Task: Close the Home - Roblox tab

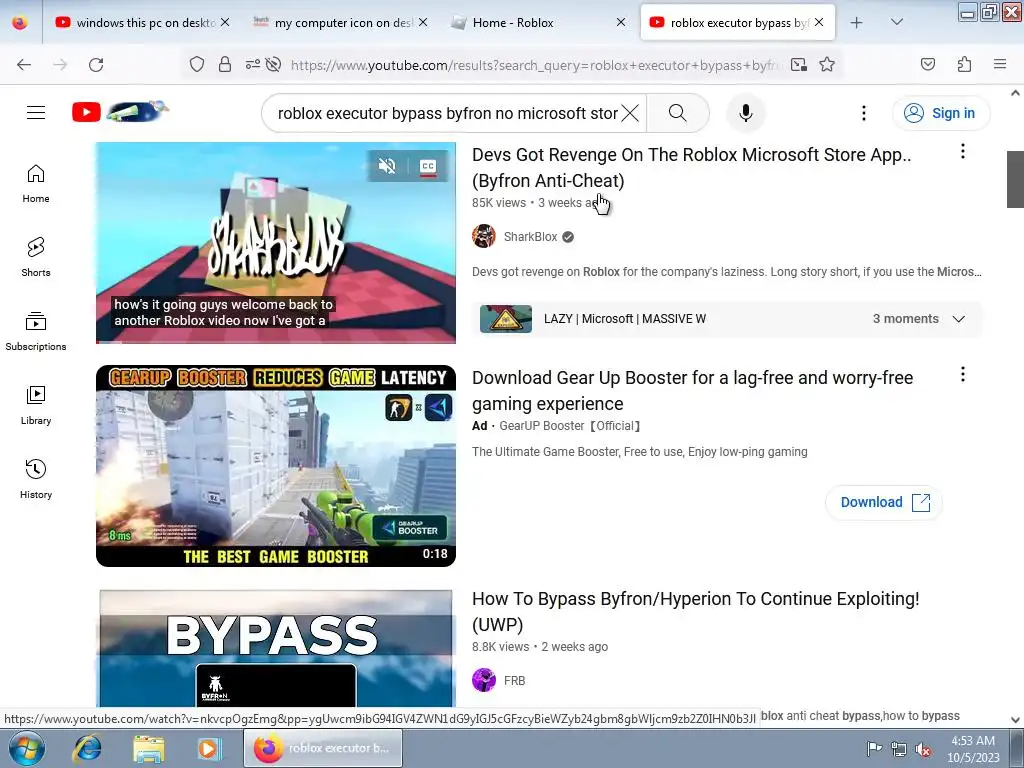Action: point(621,22)
